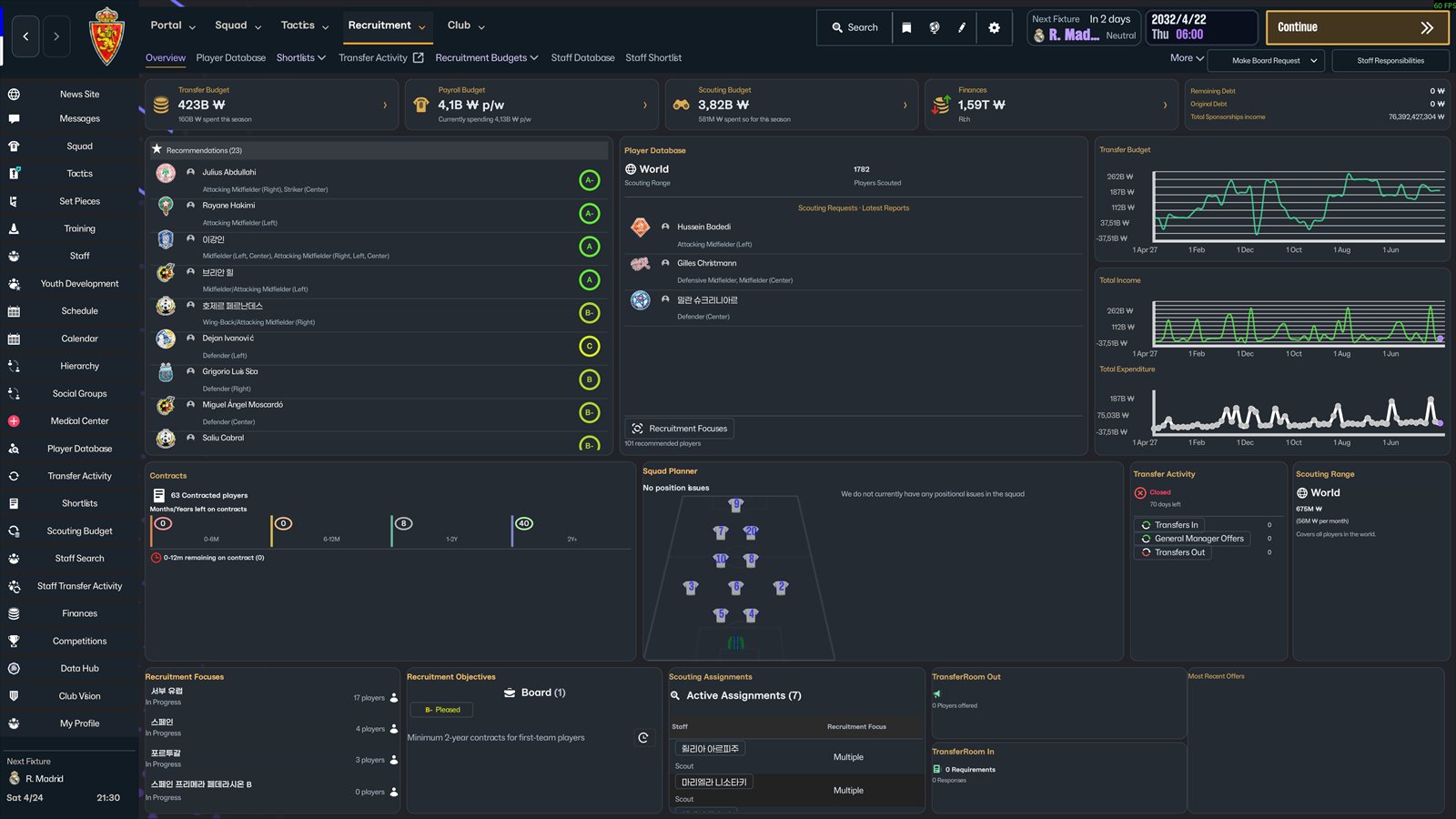The width and height of the screenshot is (1456, 819).
Task: Switch to the Staff Database tab
Action: [x=582, y=57]
